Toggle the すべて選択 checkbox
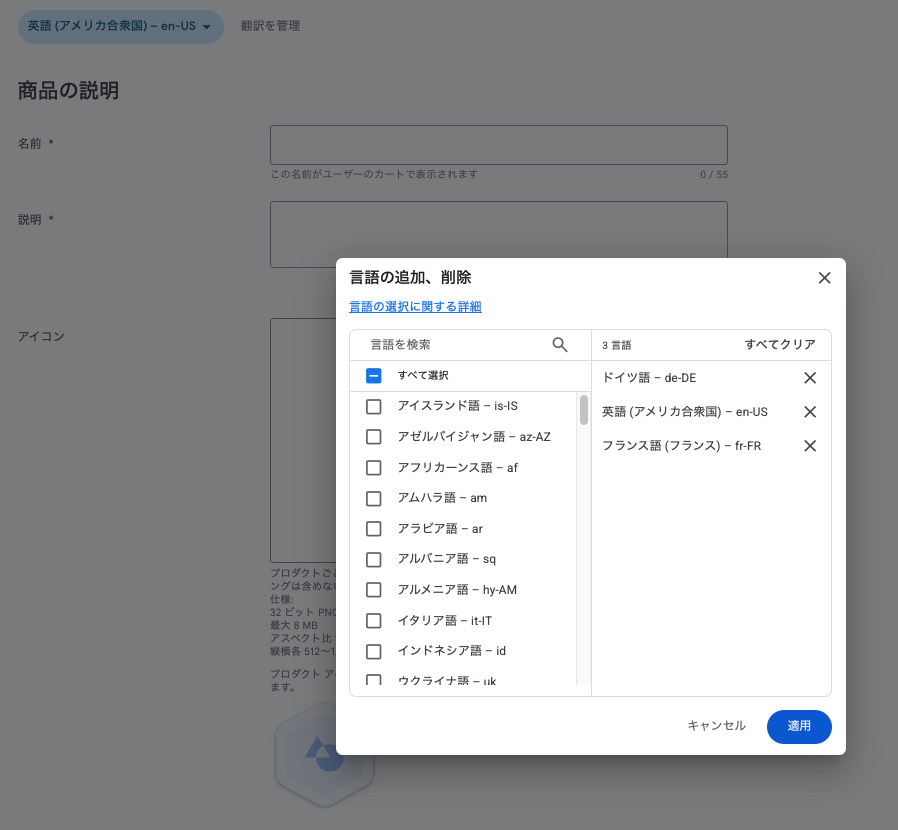The height and width of the screenshot is (830, 898). tap(373, 376)
